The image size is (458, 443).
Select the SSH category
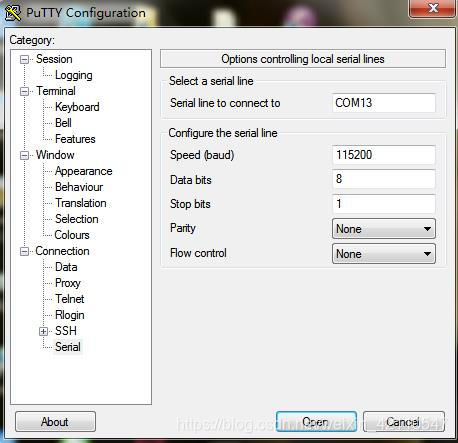coord(66,331)
